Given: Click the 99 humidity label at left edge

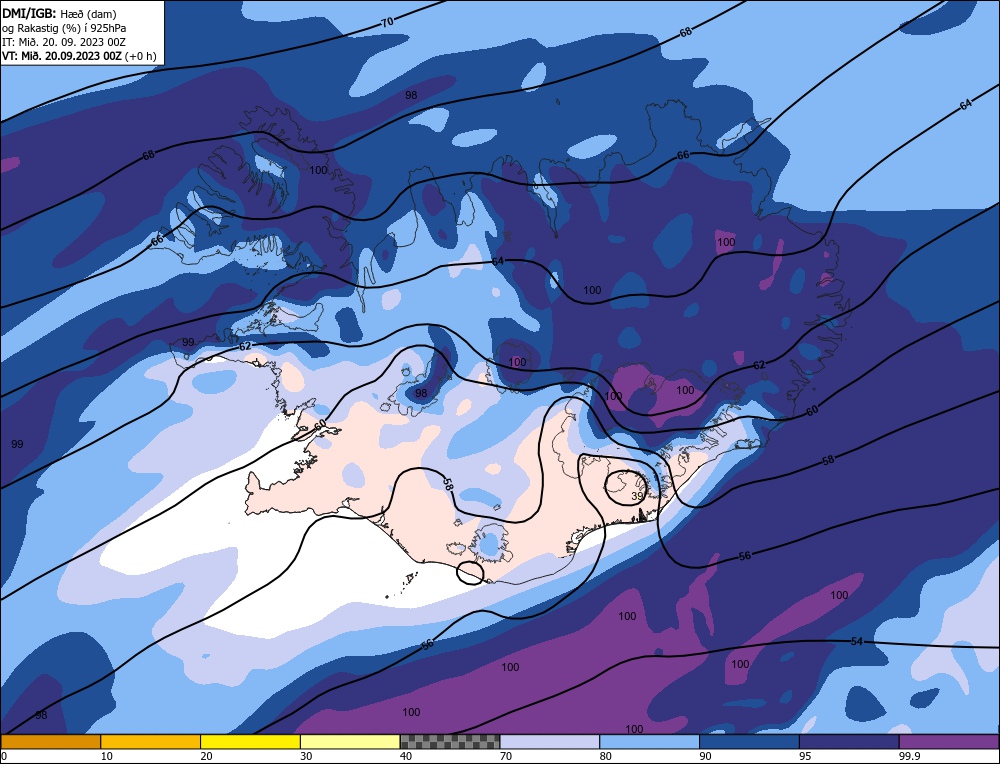Looking at the screenshot, I should 17,444.
